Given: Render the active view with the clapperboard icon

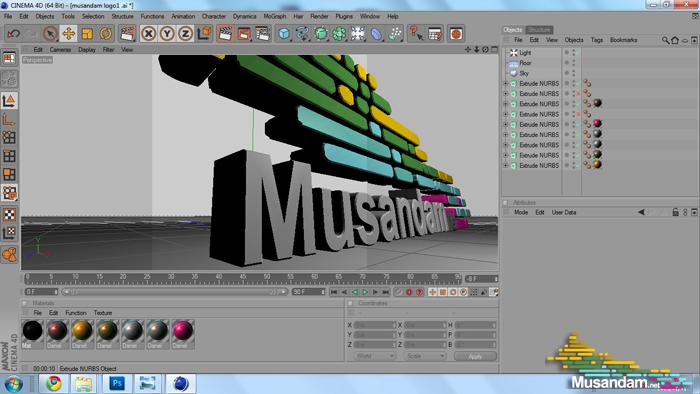Looking at the screenshot, I should point(225,33).
